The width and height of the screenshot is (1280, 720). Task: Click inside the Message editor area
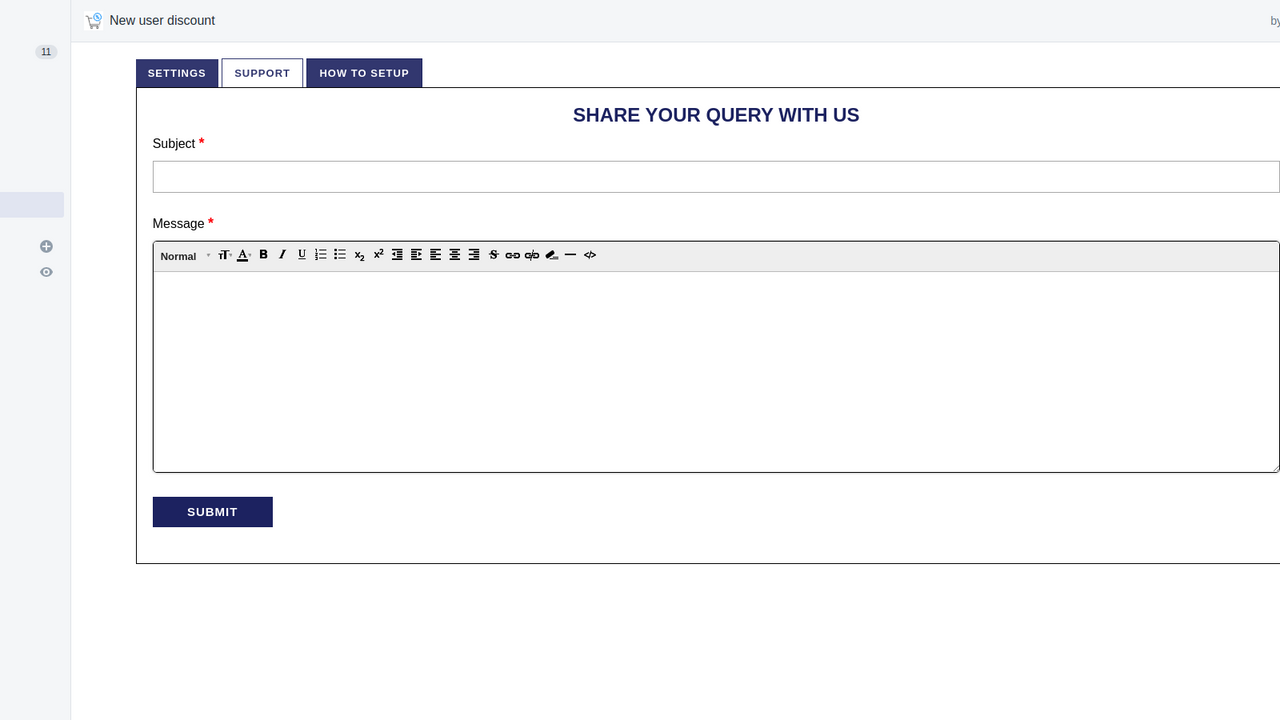tap(716, 371)
